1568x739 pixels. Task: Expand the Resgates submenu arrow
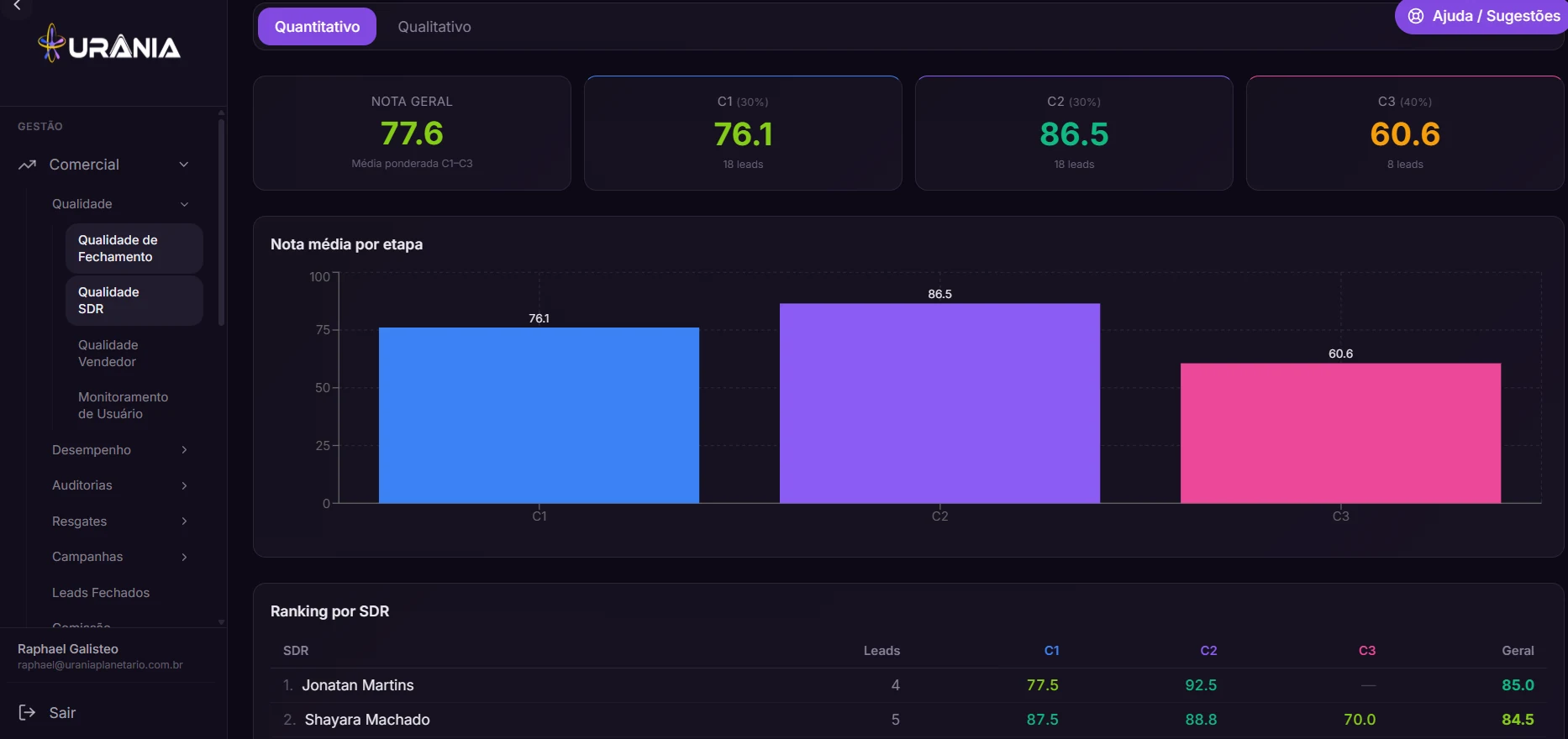184,521
